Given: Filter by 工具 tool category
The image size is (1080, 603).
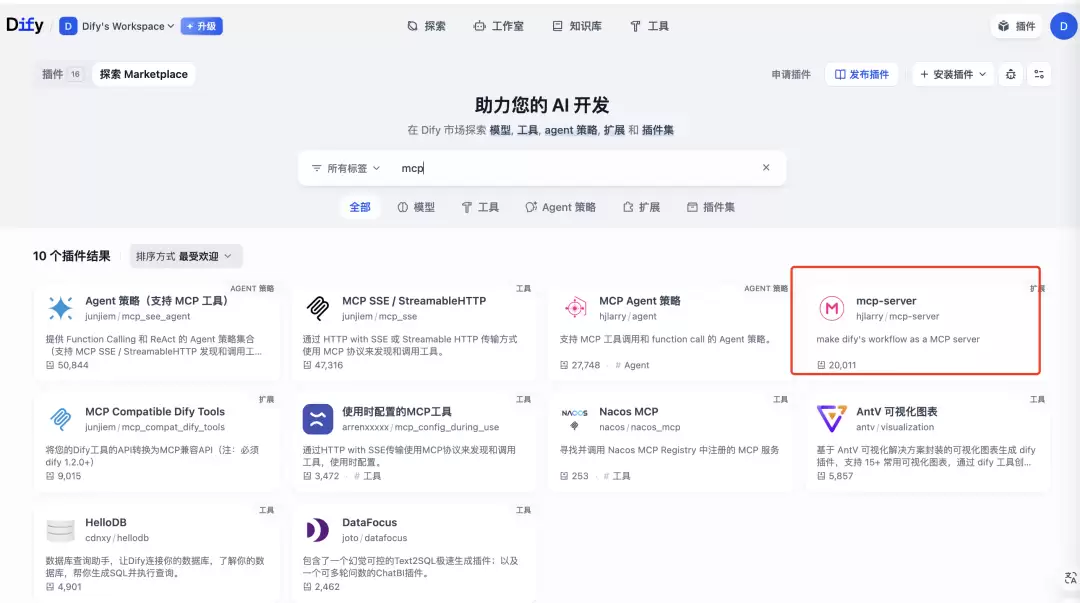Looking at the screenshot, I should 480,207.
